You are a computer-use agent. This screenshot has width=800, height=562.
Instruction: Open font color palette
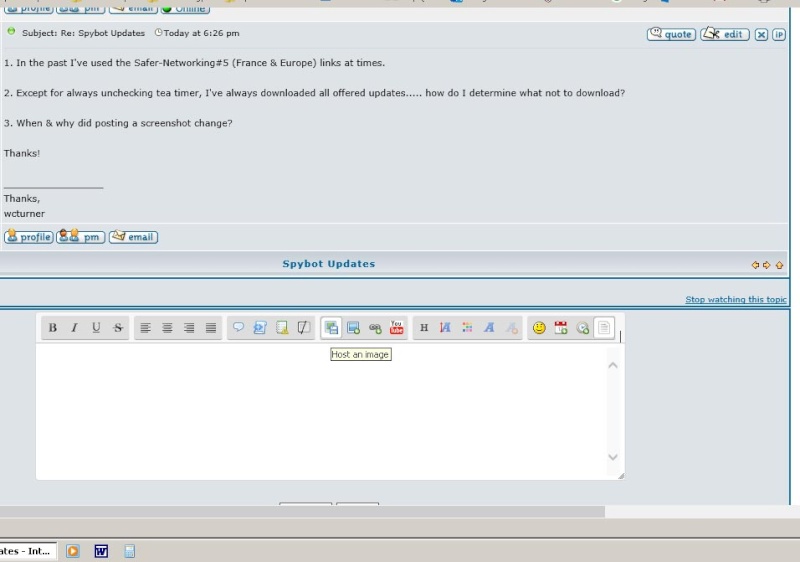[x=467, y=328]
